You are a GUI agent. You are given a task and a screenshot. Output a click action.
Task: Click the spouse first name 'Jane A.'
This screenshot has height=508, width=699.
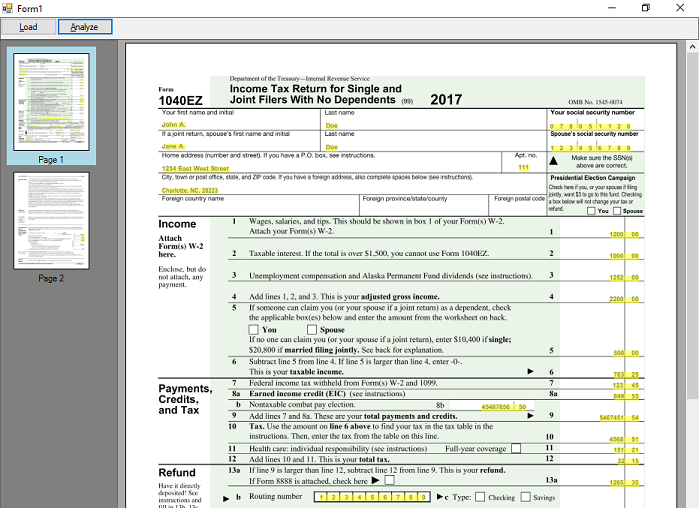coord(173,146)
